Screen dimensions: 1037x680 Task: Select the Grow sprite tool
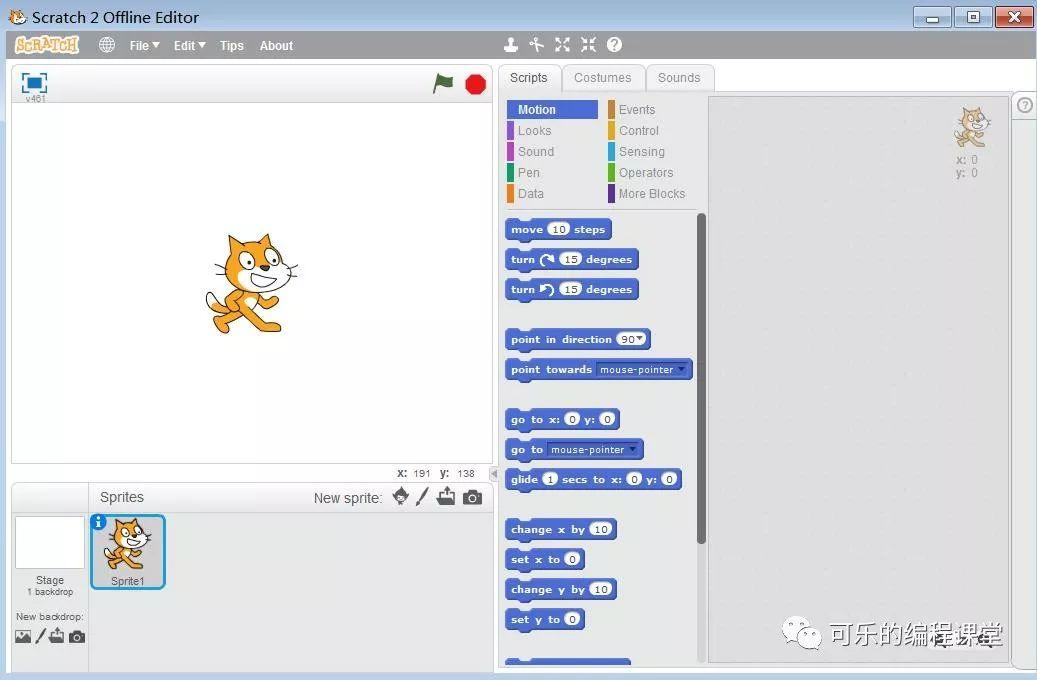point(562,45)
